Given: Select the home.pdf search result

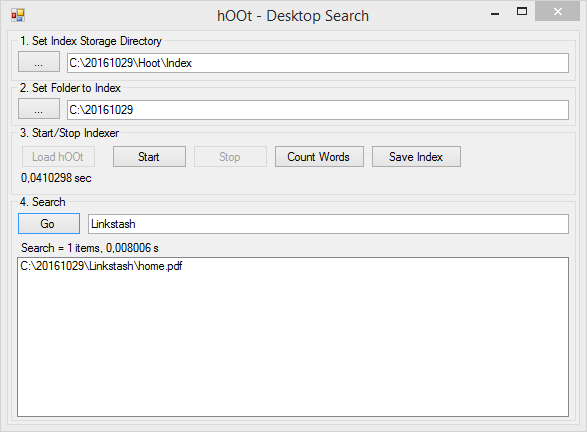Looking at the screenshot, I should pyautogui.click(x=101, y=266).
